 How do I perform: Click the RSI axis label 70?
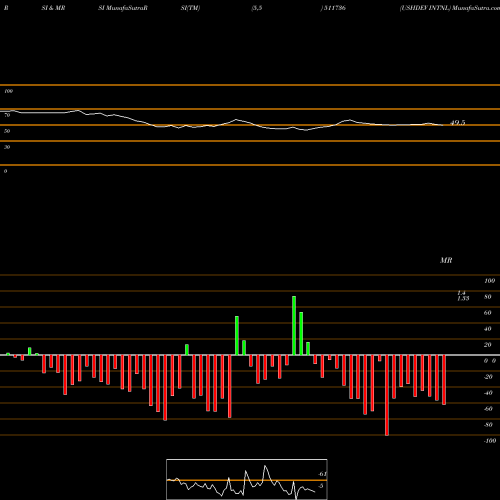coord(7,115)
